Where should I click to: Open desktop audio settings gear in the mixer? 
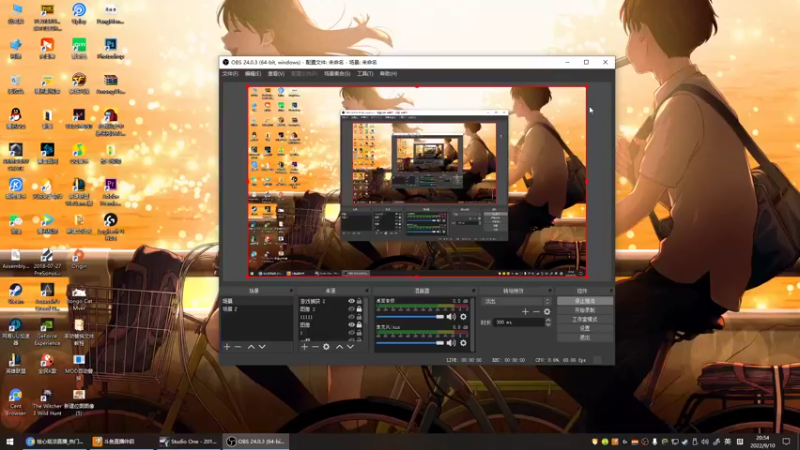[463, 317]
